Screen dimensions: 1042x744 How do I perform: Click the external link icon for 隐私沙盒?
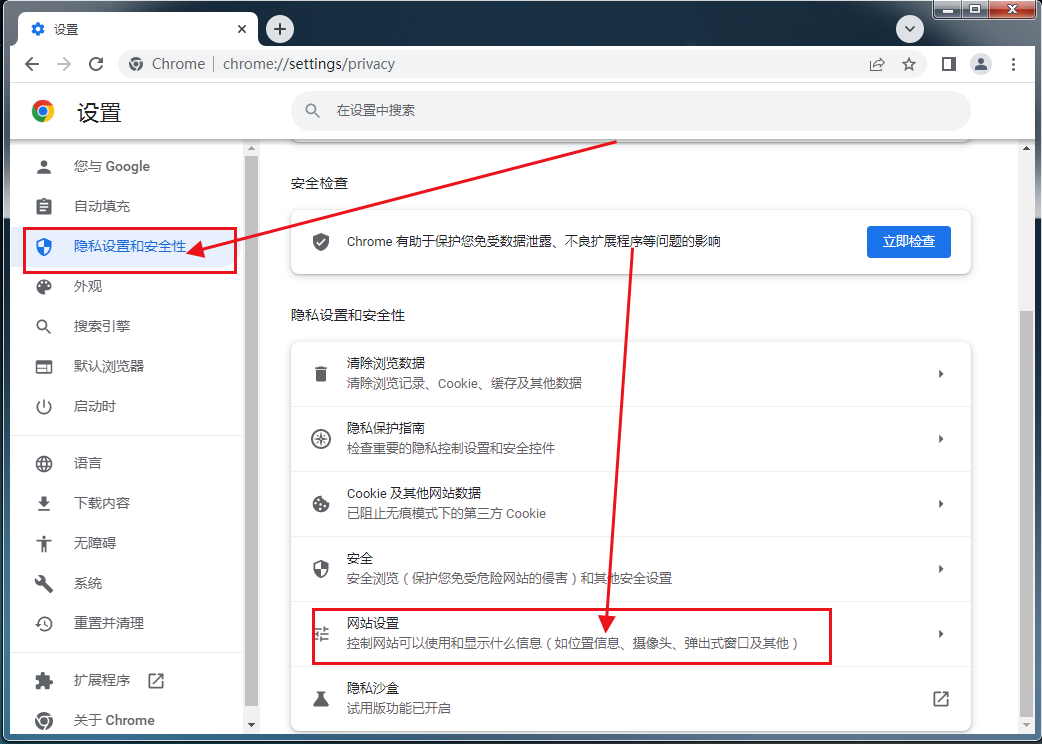[941, 699]
